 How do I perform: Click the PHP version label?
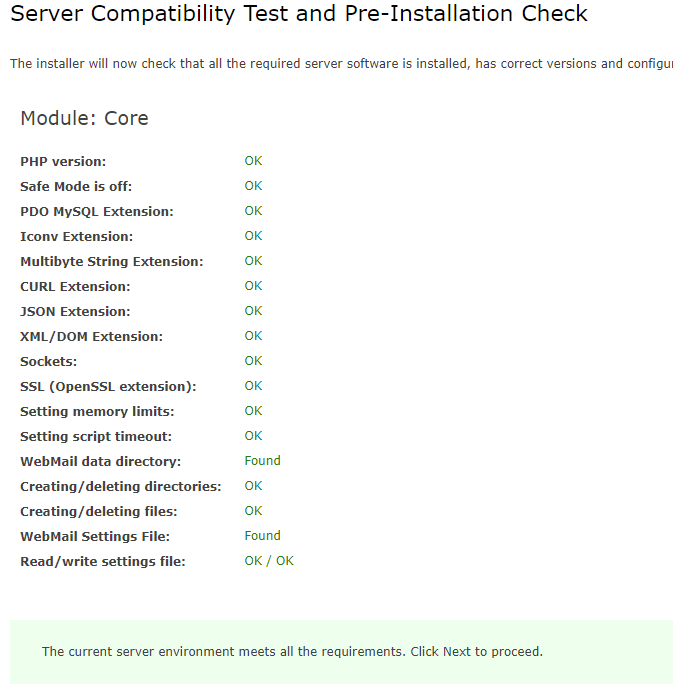coord(63,161)
